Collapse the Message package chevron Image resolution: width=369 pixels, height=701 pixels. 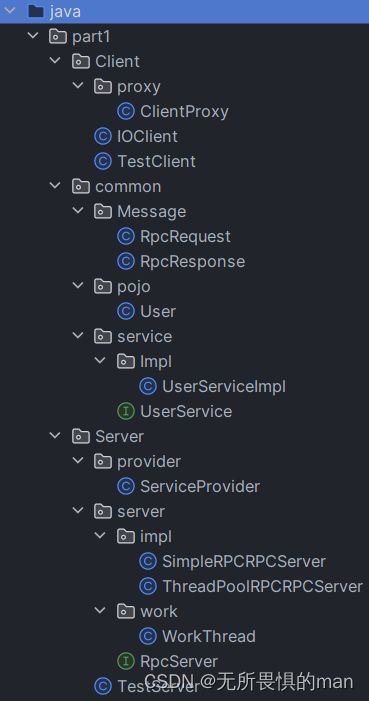(x=78, y=211)
